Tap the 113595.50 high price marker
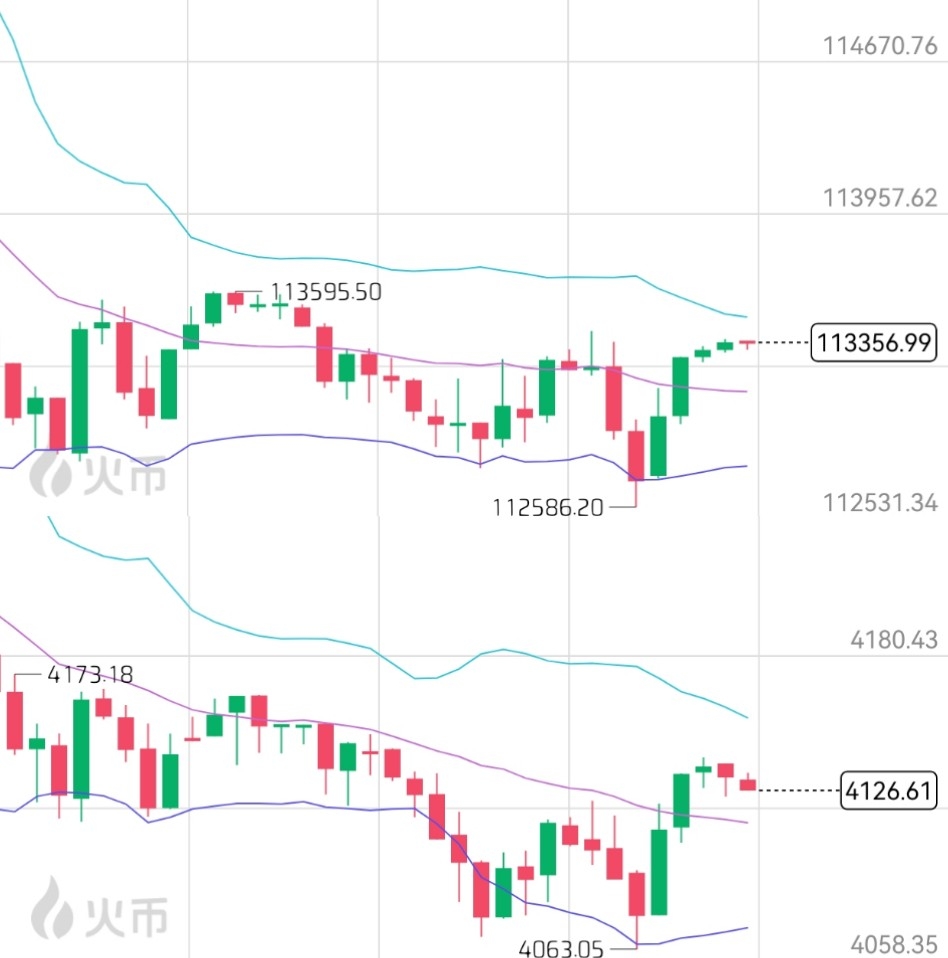The width and height of the screenshot is (948, 958). click(326, 292)
